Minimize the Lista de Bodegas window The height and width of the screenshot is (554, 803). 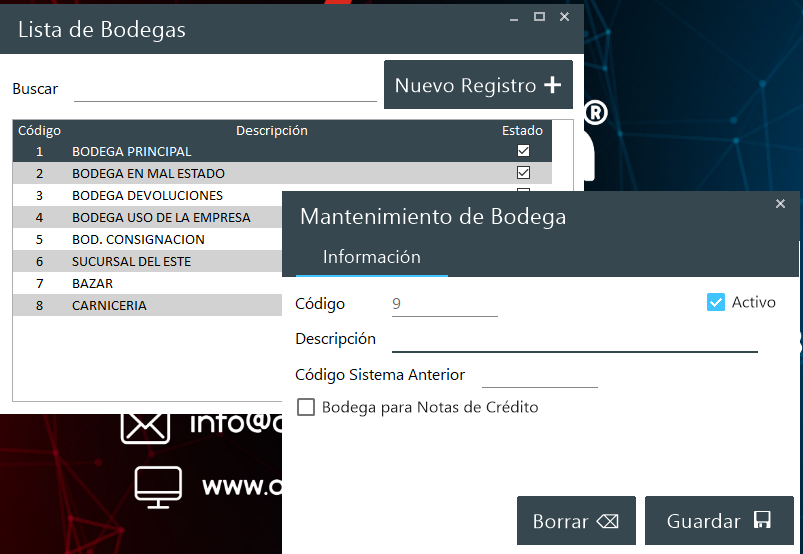(x=513, y=17)
